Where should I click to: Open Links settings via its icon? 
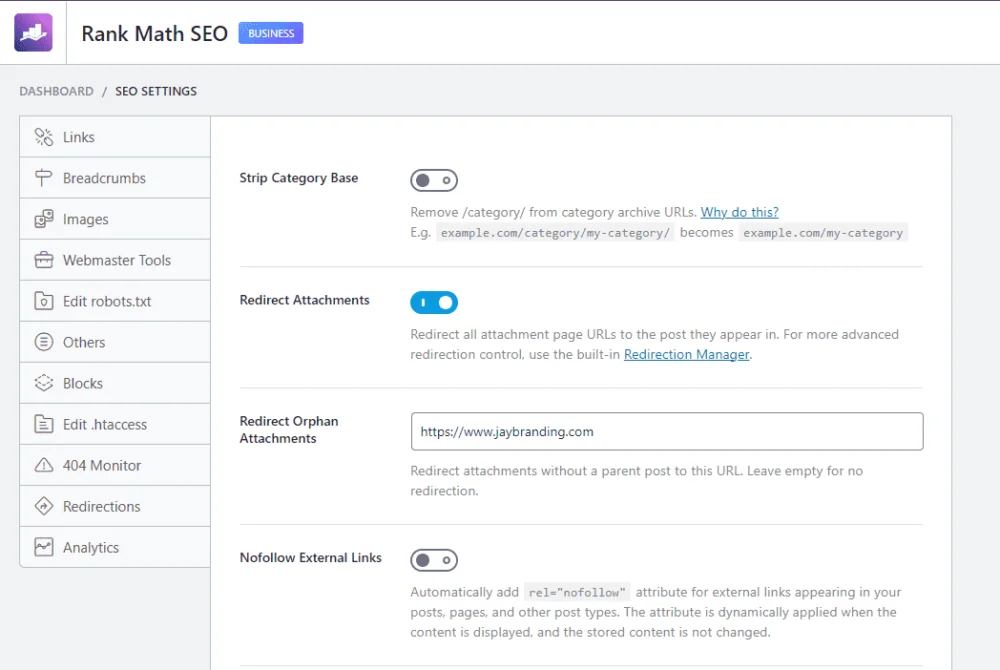click(43, 137)
